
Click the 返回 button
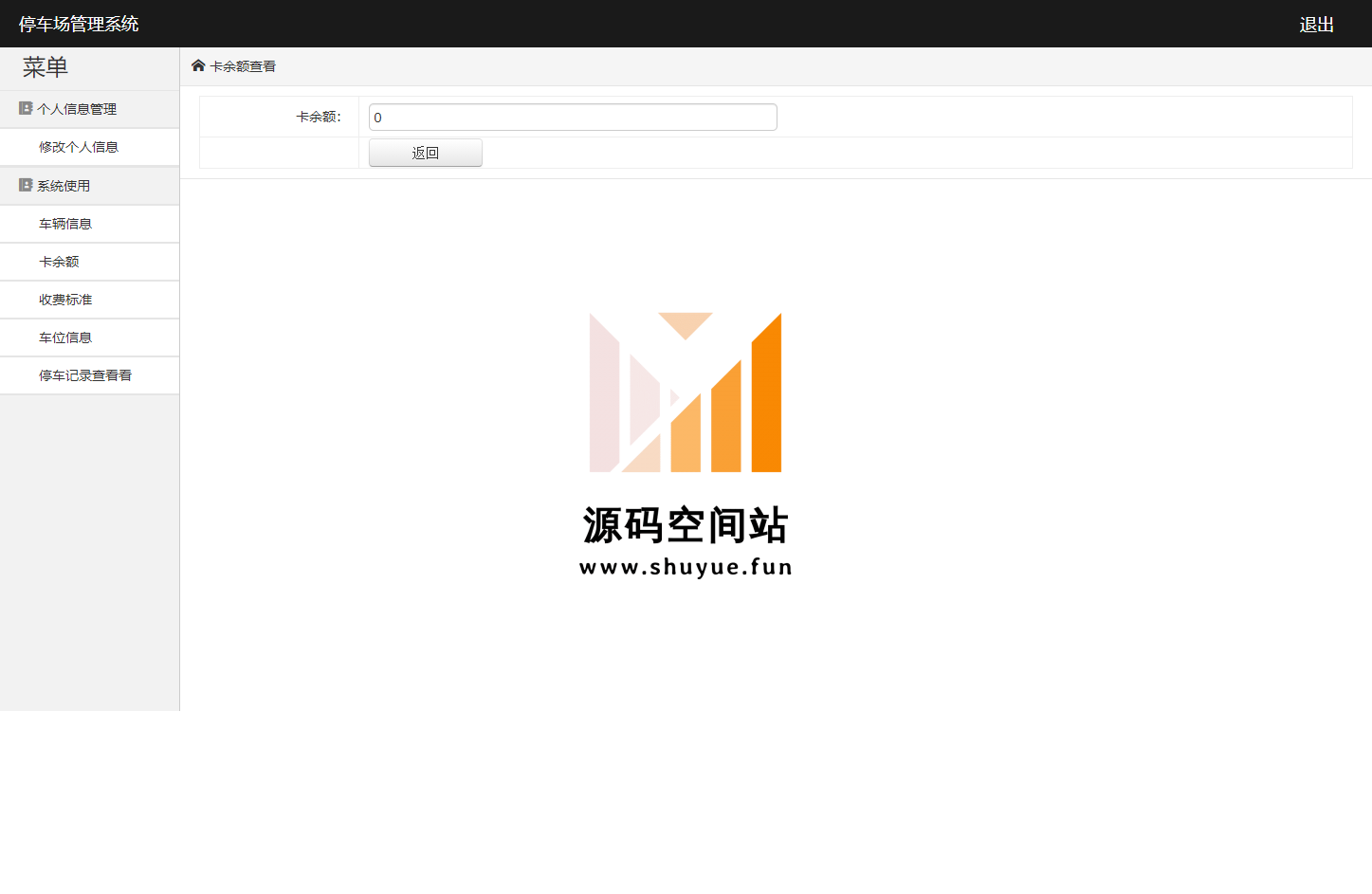(426, 153)
